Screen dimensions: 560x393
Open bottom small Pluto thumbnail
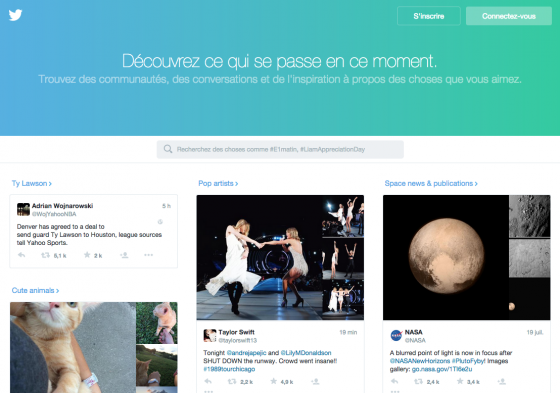(x=530, y=299)
